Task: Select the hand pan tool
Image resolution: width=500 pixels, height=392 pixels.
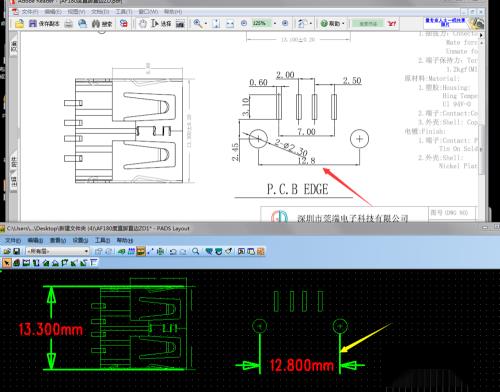Action: click(x=143, y=24)
